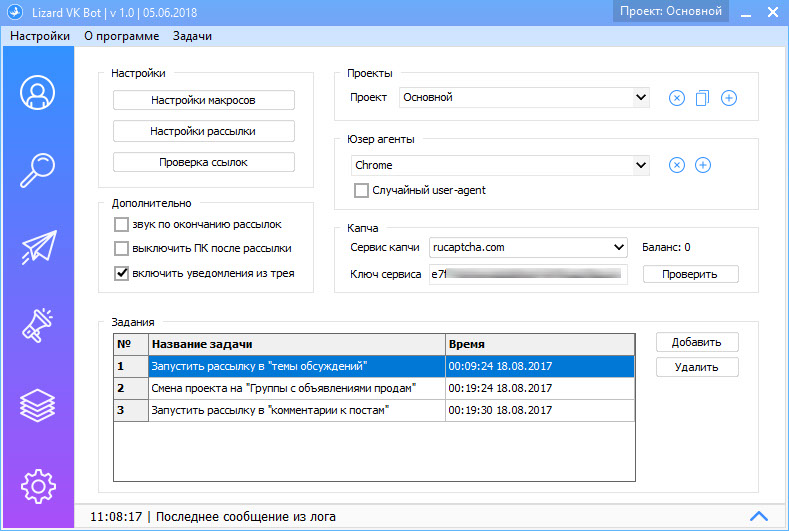Expand the rucaptcha.com captcha service dropdown
The image size is (789, 531).
[527, 247]
